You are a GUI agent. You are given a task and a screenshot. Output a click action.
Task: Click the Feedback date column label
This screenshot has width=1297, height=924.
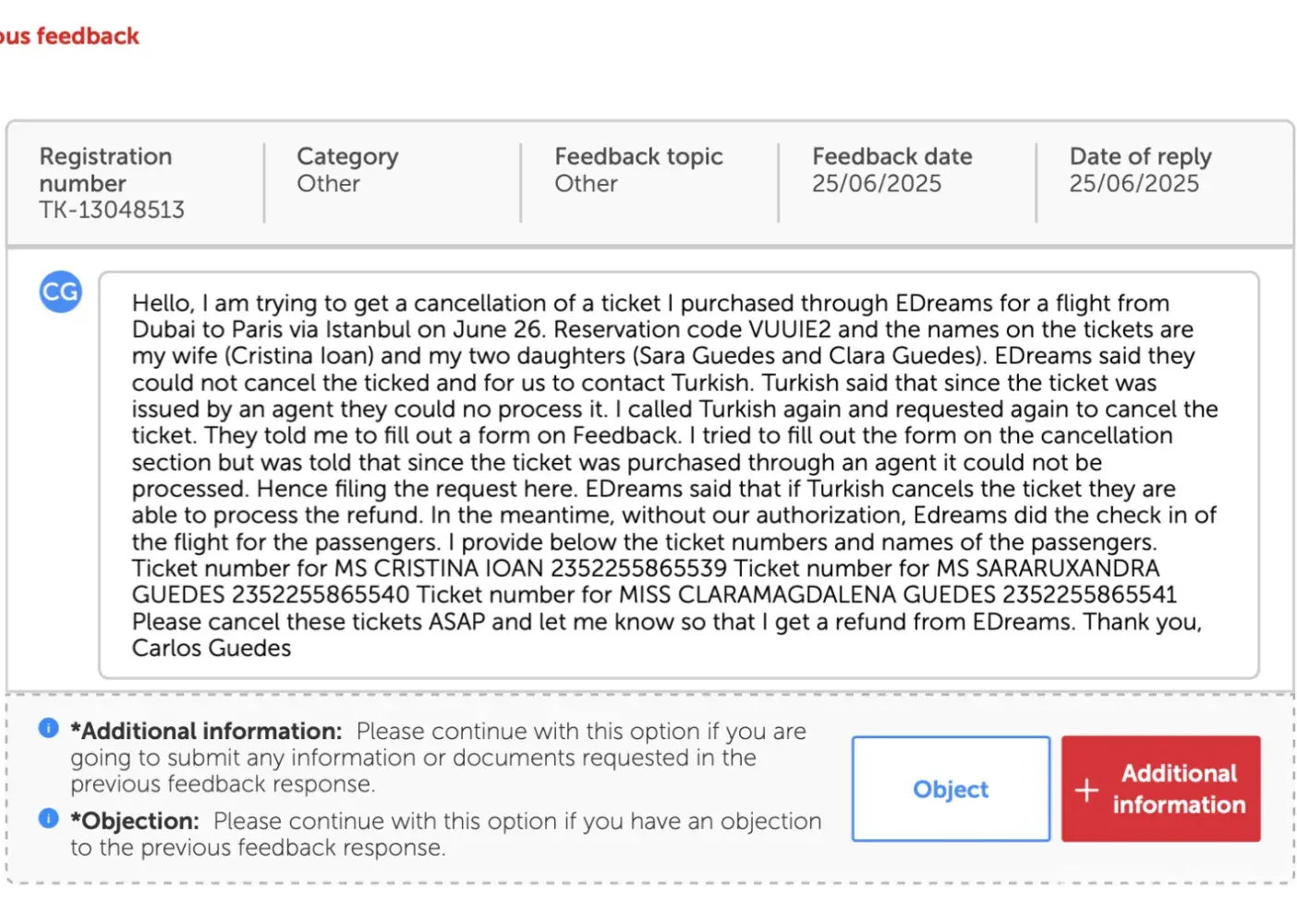click(891, 156)
